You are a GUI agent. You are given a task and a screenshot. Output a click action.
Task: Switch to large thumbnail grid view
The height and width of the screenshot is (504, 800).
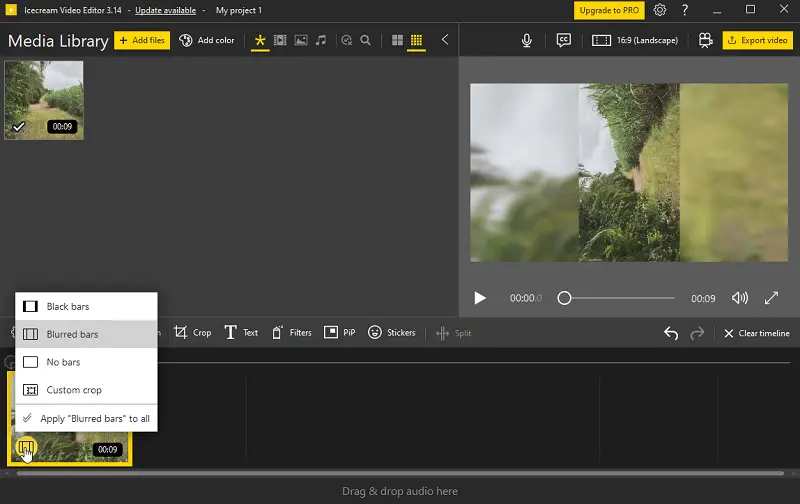(397, 40)
